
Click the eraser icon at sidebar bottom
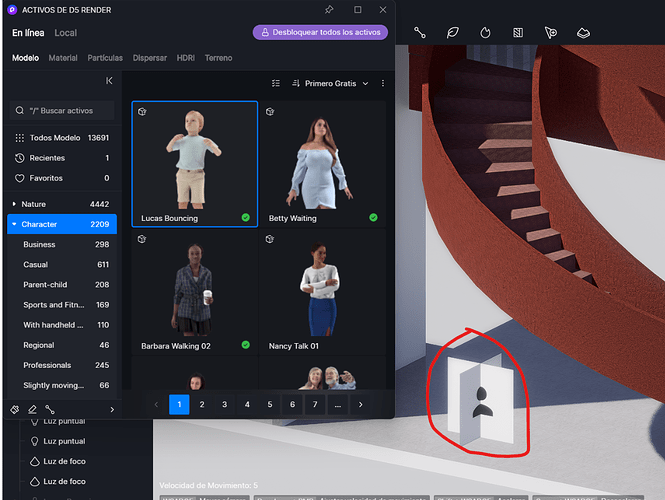32,409
